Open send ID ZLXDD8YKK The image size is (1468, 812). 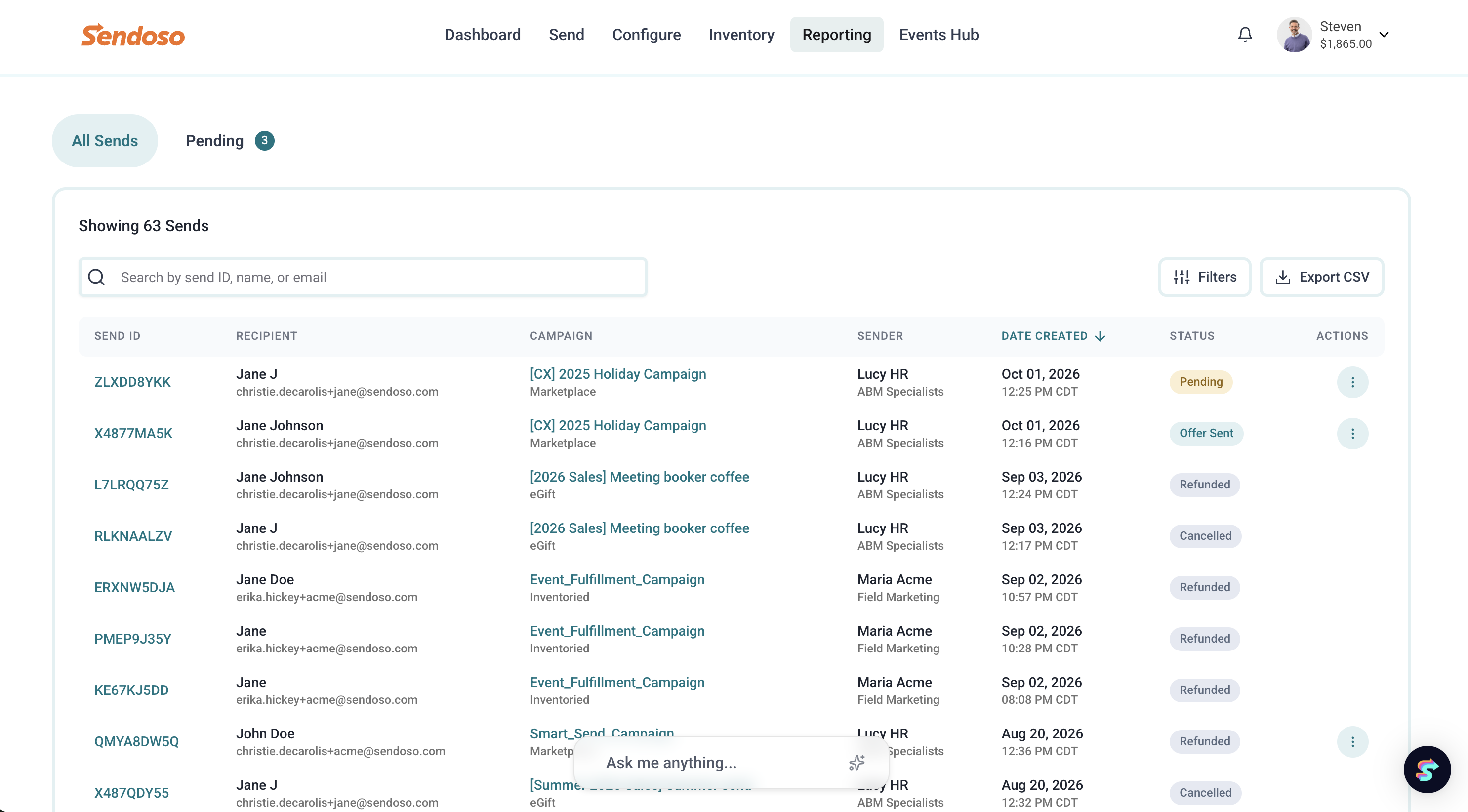(x=132, y=382)
